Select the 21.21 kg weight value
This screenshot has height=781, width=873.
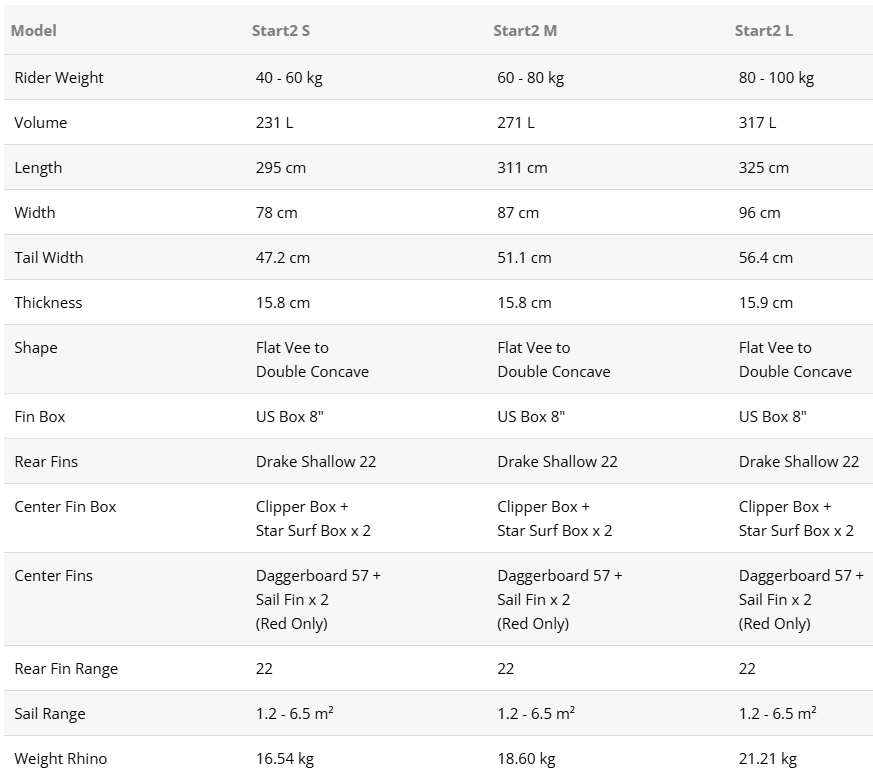tap(768, 759)
